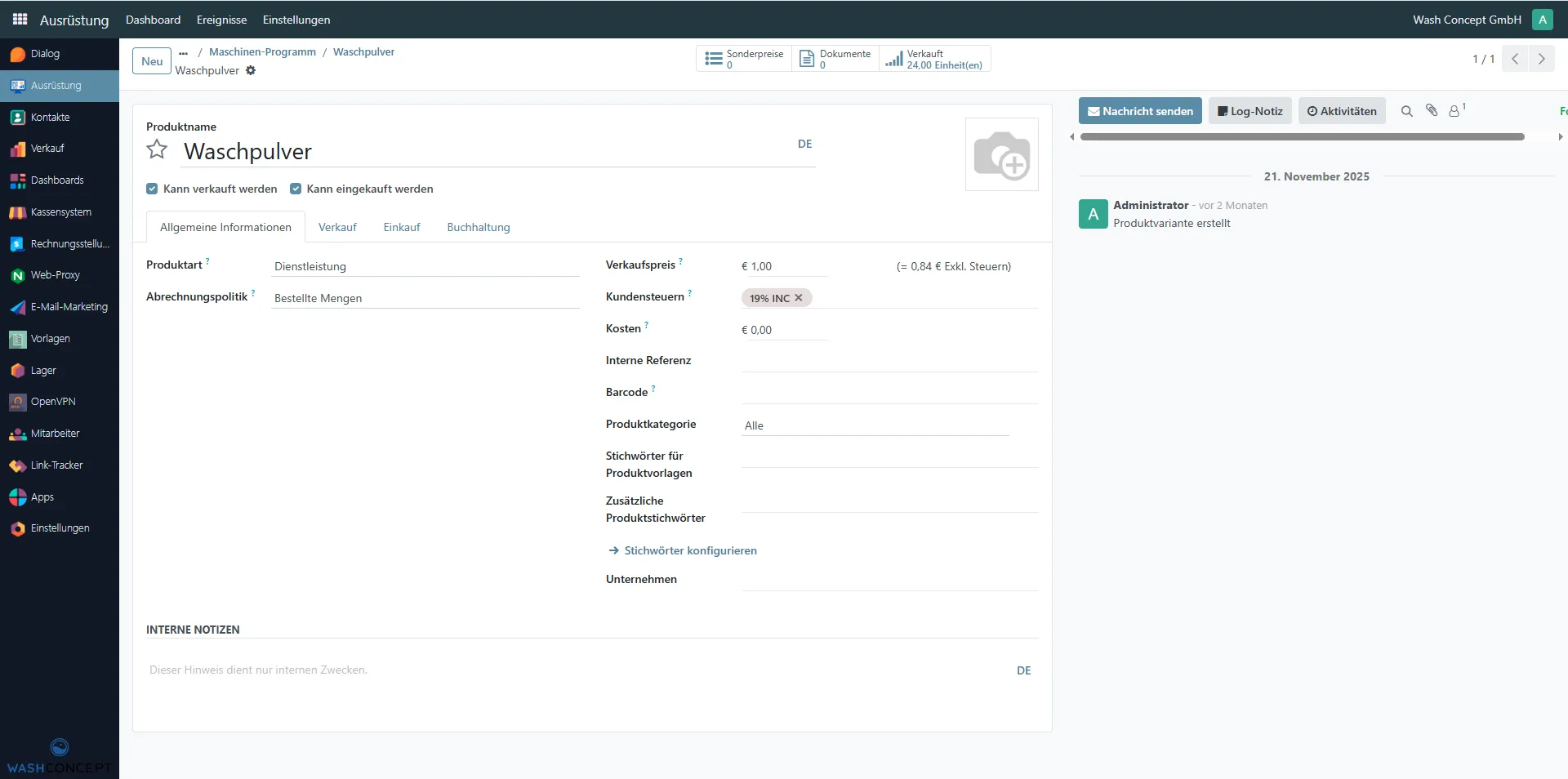Open the followers person icon
The height and width of the screenshot is (779, 1568).
[1454, 111]
